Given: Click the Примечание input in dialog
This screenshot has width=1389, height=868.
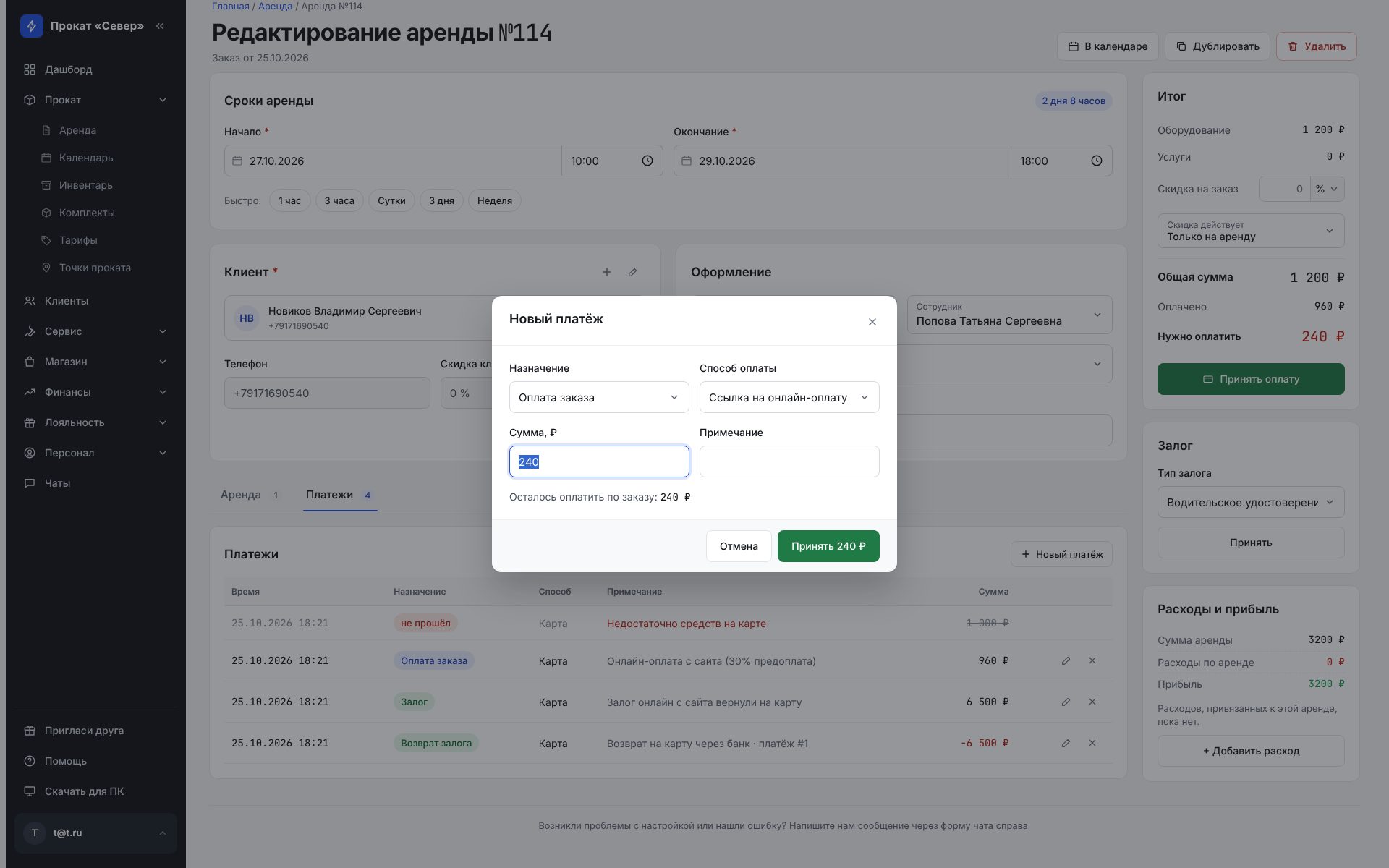Looking at the screenshot, I should [789, 461].
